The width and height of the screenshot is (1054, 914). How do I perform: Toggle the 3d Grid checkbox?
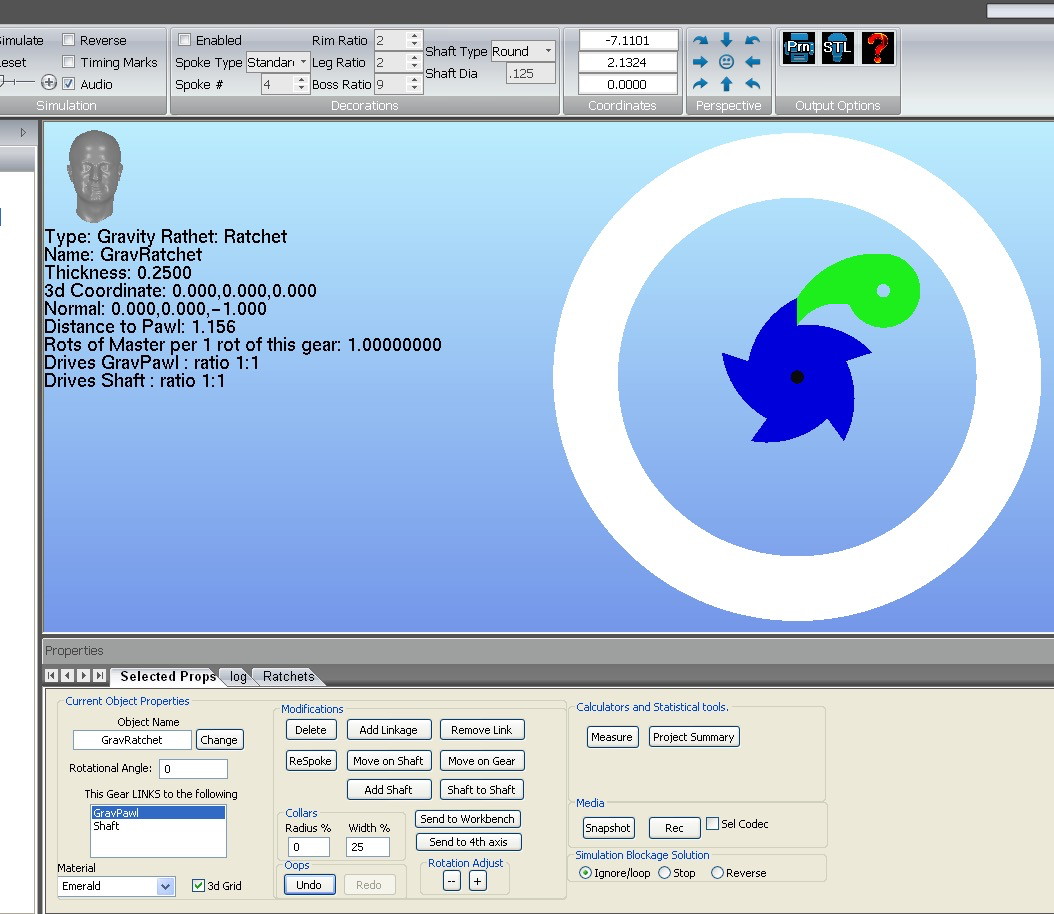tap(198, 886)
